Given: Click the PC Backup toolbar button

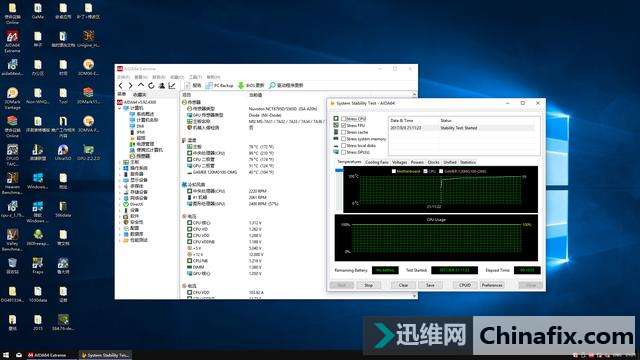Looking at the screenshot, I should tap(219, 85).
